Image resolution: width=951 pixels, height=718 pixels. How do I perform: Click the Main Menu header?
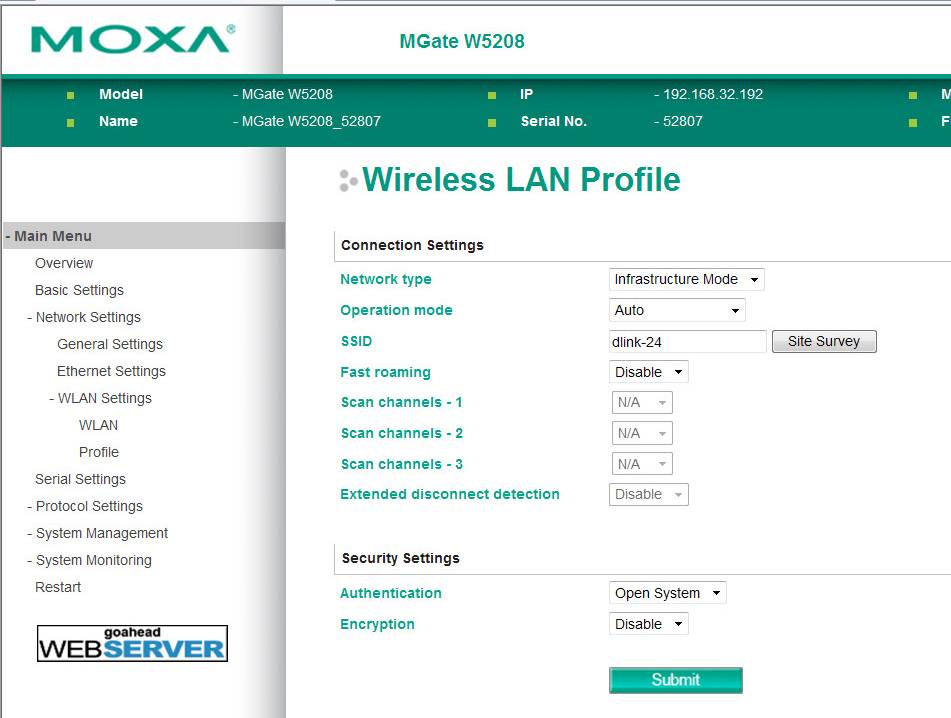143,236
